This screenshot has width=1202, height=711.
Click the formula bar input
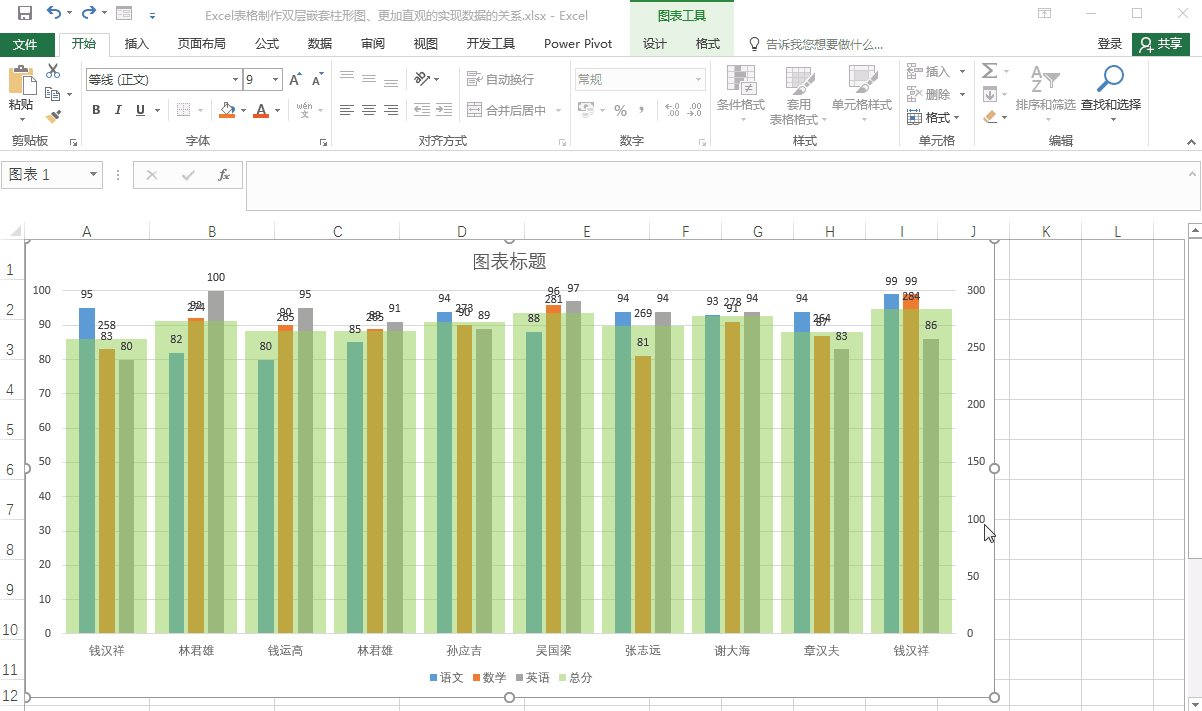pyautogui.click(x=719, y=185)
